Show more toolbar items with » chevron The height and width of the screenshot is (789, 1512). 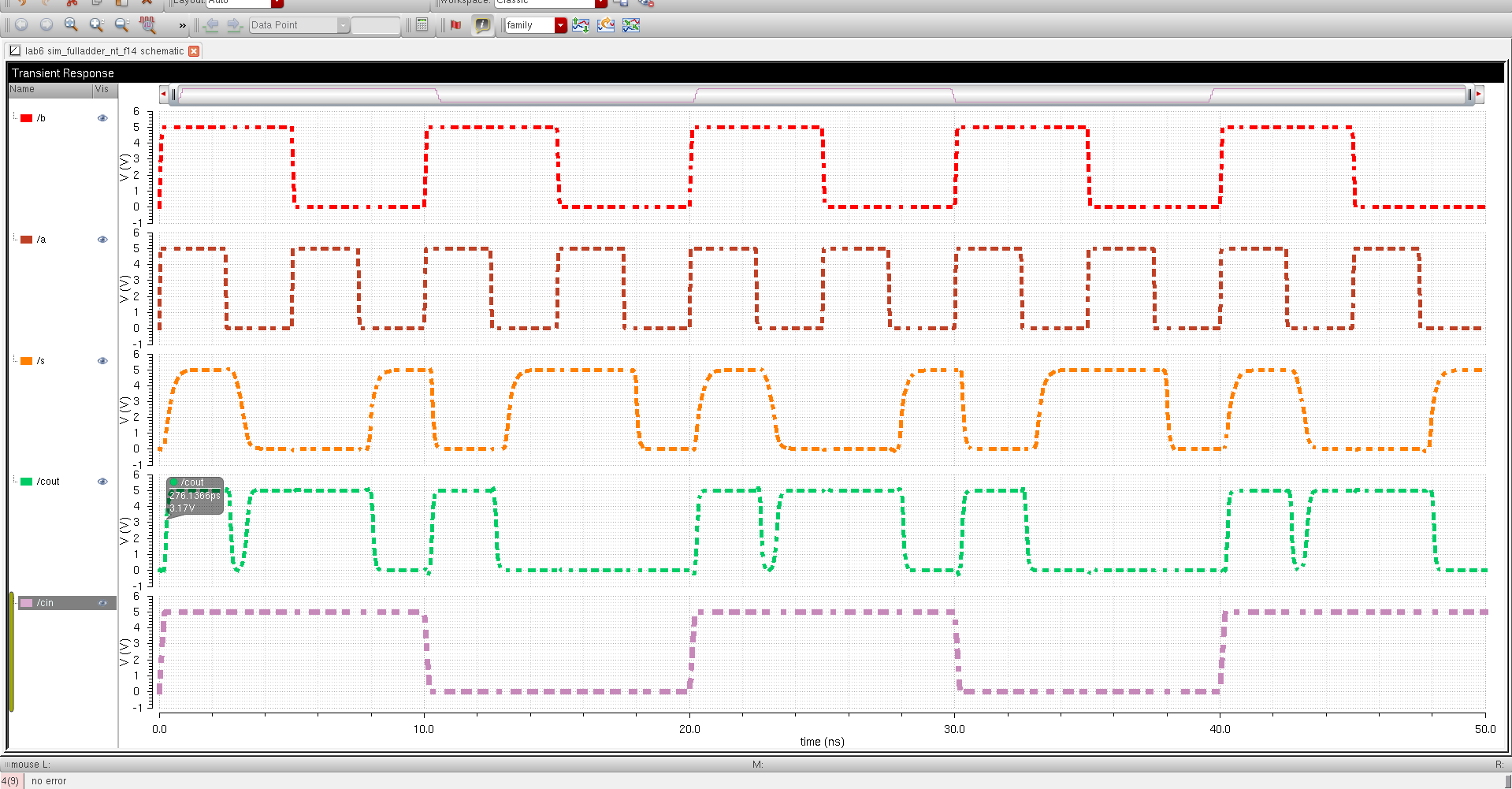pyautogui.click(x=183, y=26)
